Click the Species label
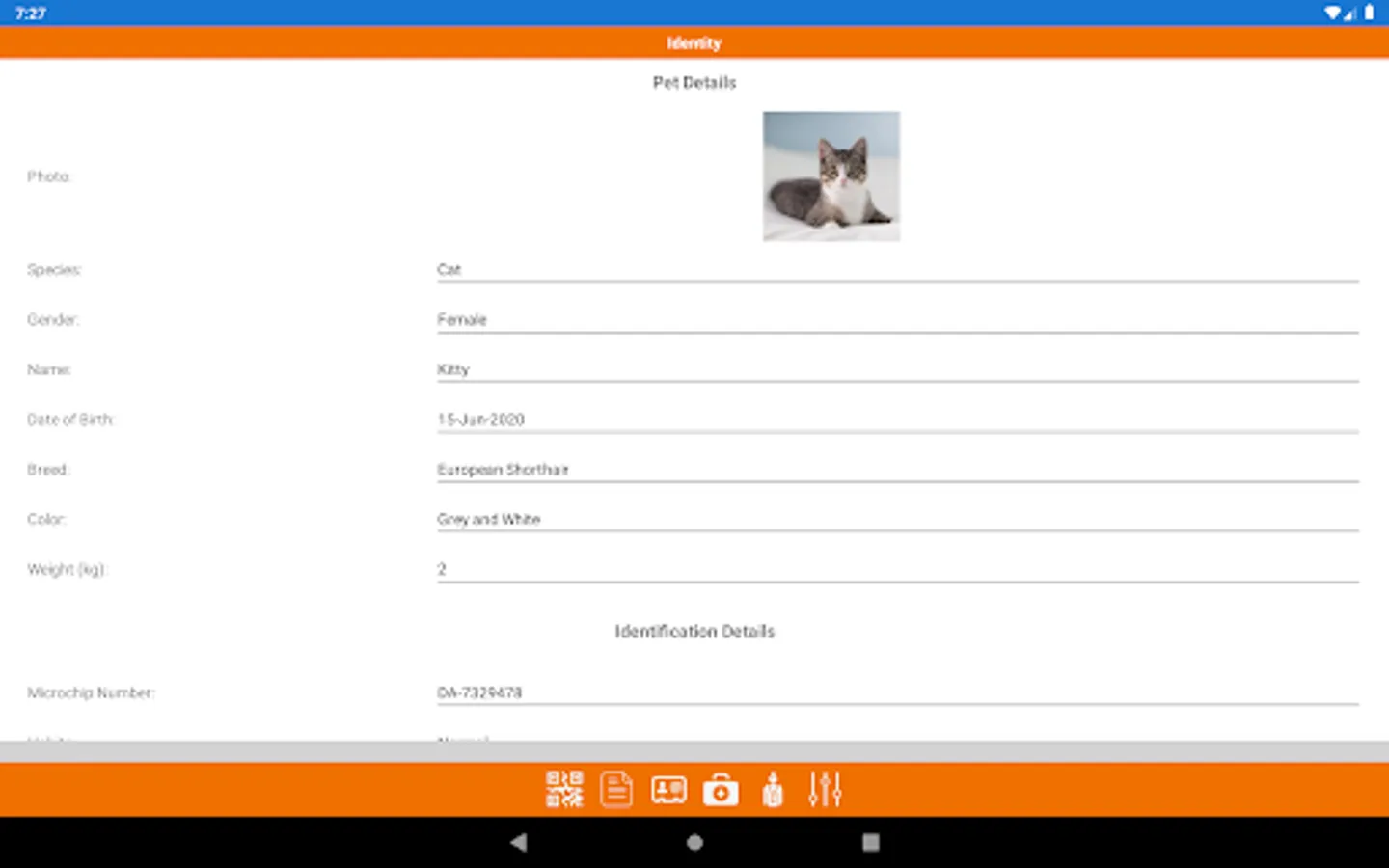This screenshot has width=1389, height=868. (54, 270)
